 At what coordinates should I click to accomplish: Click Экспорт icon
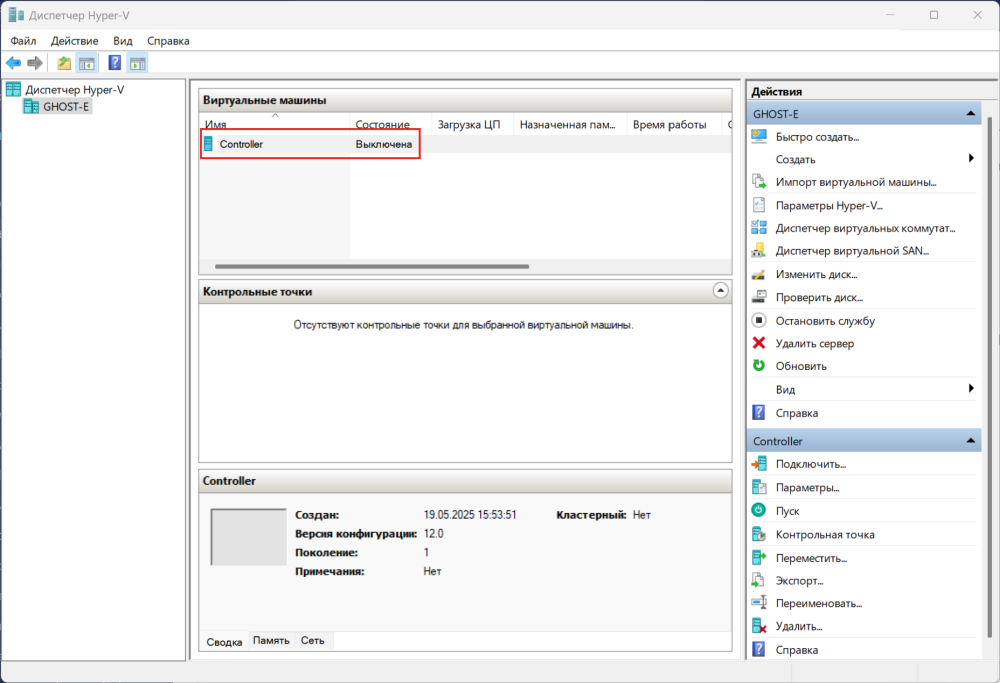pyautogui.click(x=759, y=580)
